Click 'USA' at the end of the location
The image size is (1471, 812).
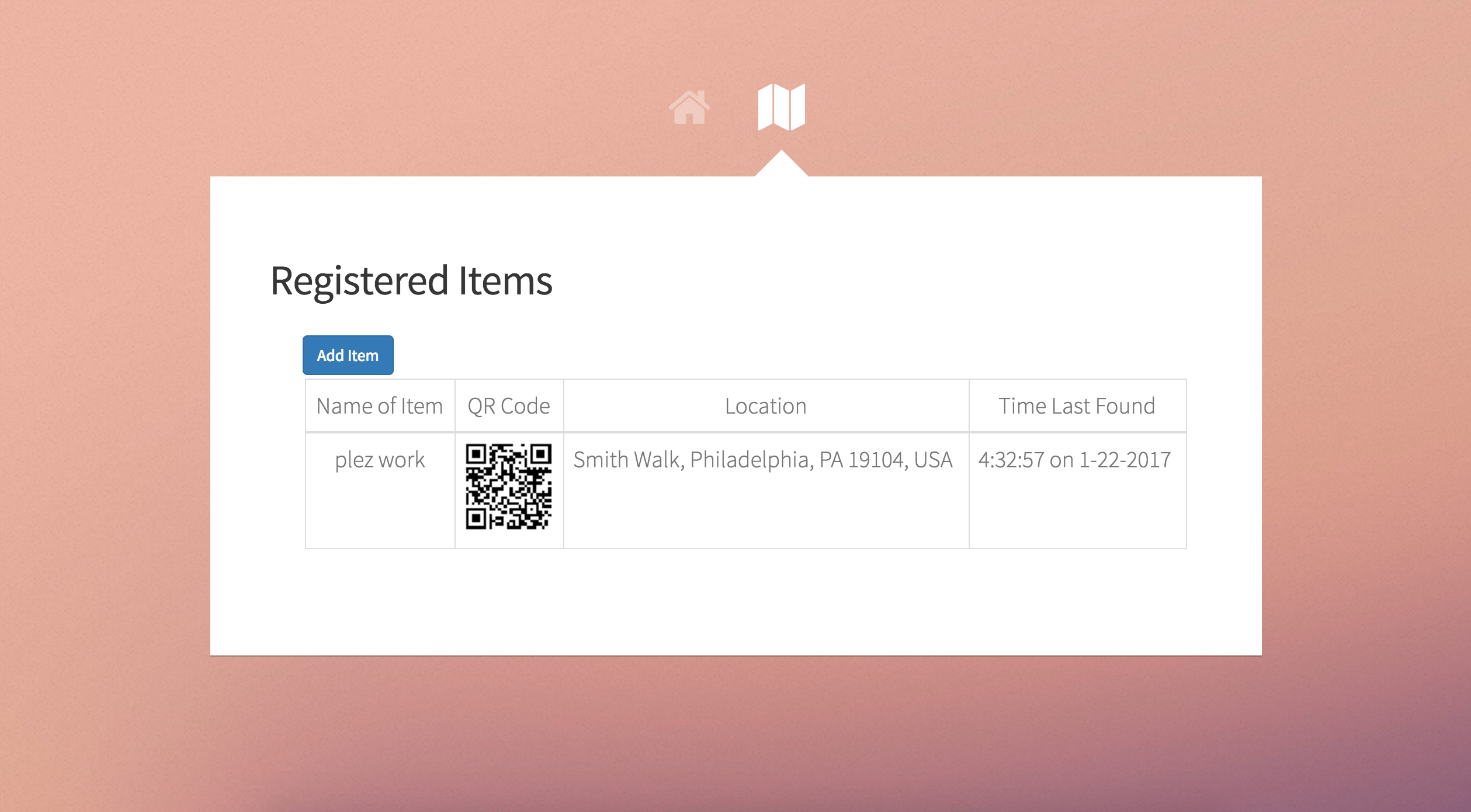pyautogui.click(x=933, y=460)
